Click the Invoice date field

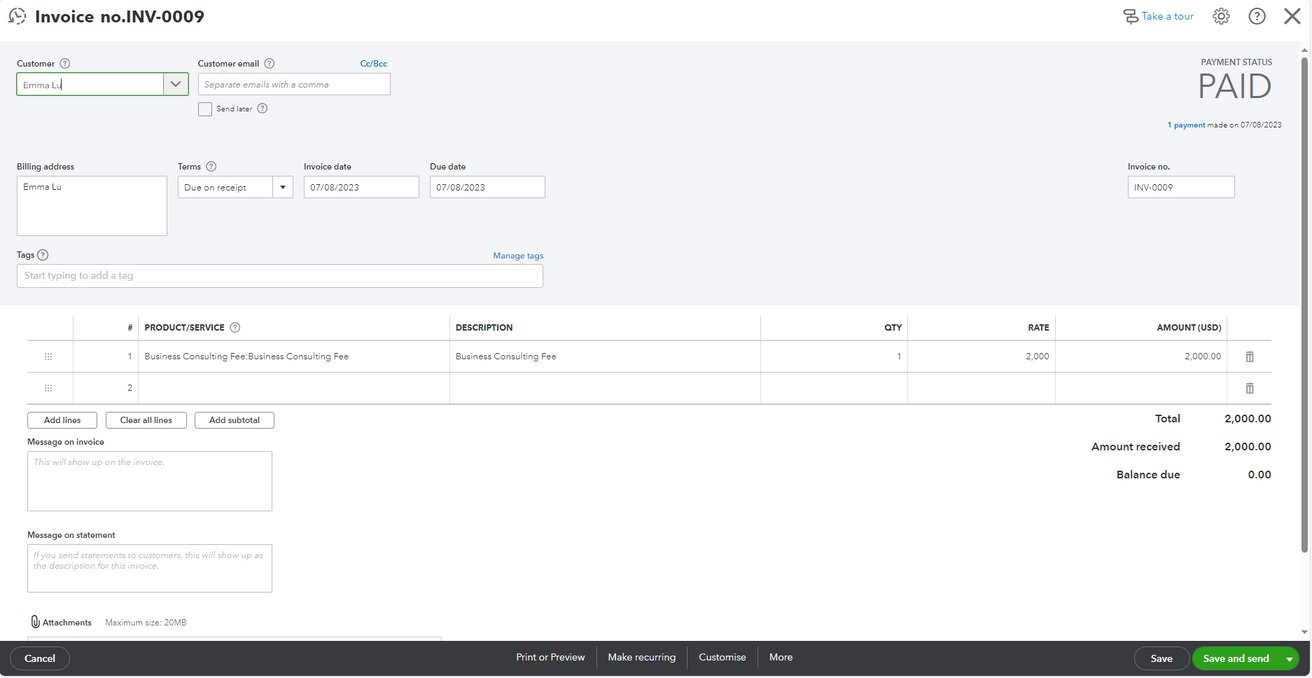361,187
